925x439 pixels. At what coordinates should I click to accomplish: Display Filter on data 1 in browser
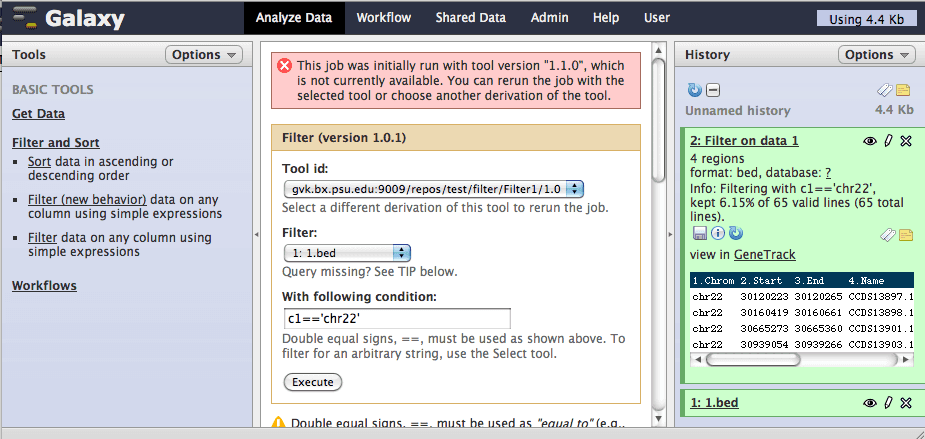pos(869,142)
